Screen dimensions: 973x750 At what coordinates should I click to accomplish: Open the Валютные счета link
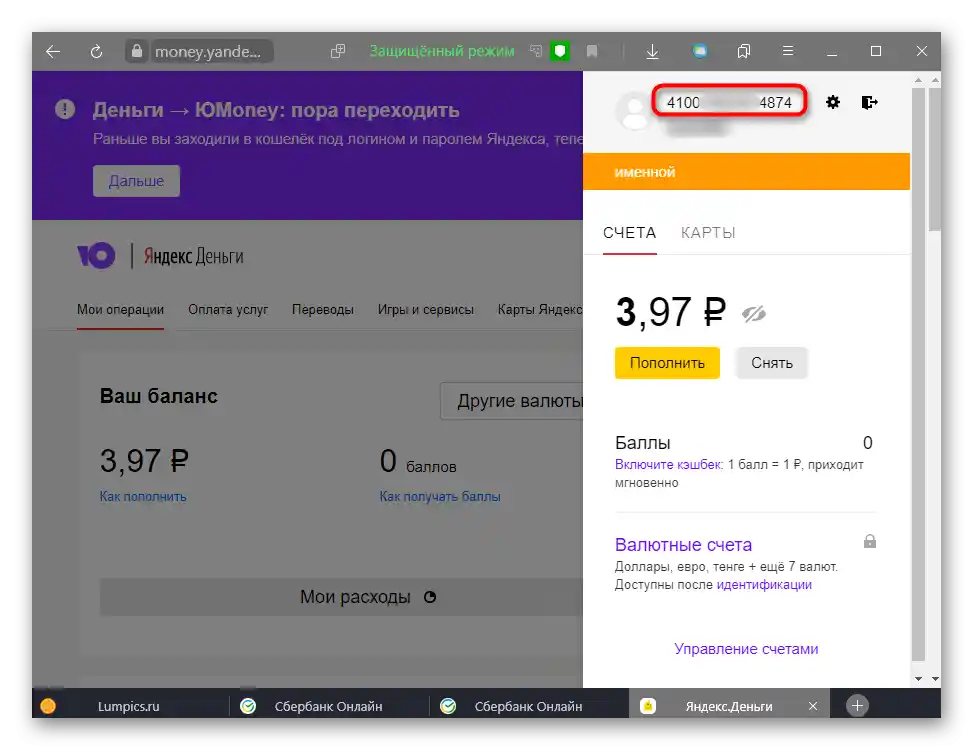point(683,545)
